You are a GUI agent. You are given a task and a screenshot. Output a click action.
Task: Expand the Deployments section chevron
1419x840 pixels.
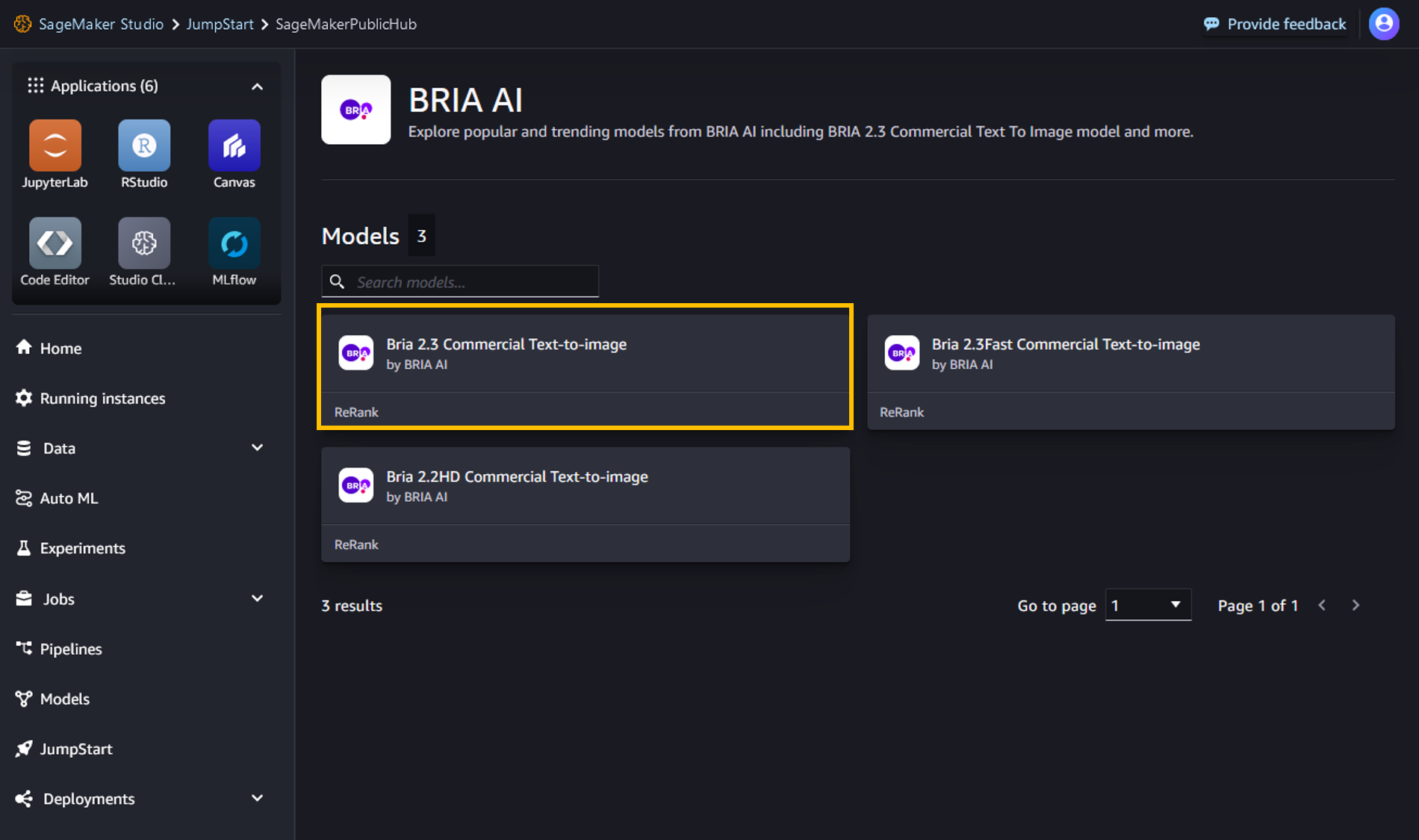click(257, 797)
